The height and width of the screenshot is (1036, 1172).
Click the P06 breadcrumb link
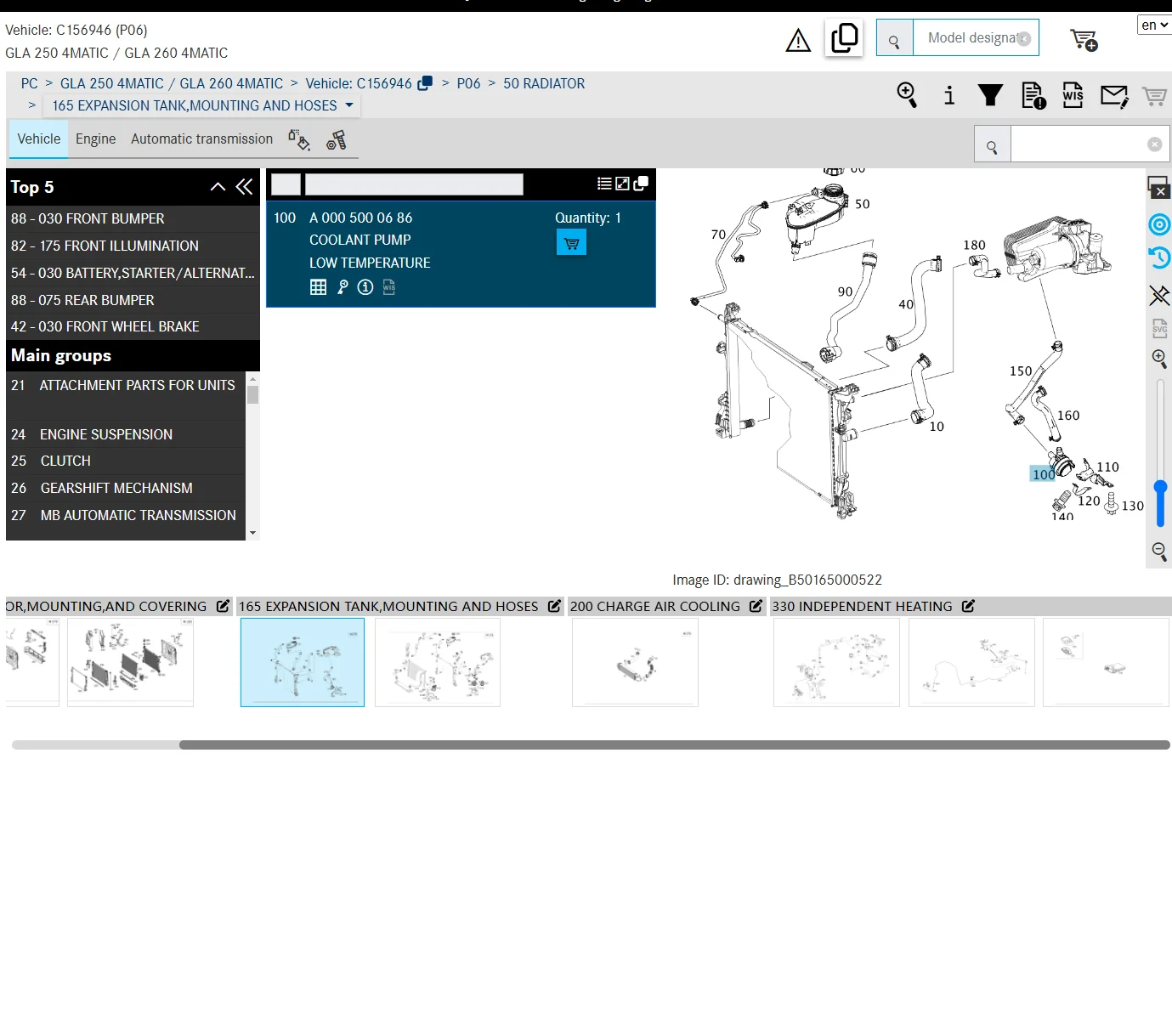click(468, 83)
